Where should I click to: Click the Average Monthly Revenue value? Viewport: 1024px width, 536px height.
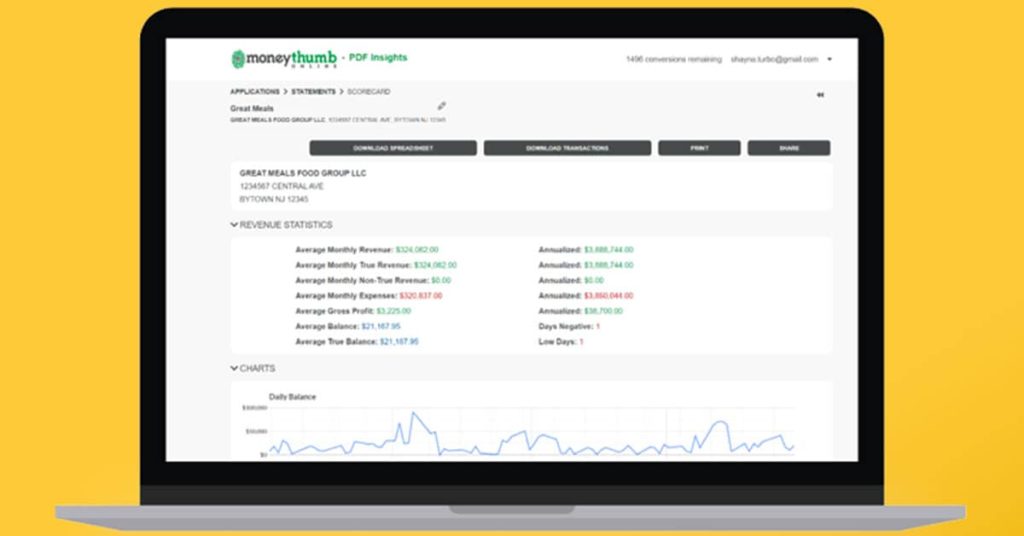tap(417, 249)
